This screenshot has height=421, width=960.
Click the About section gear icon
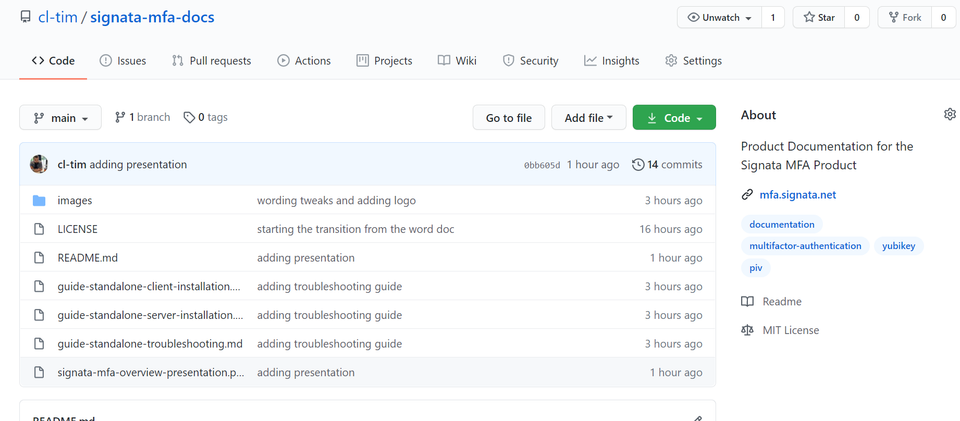[950, 114]
